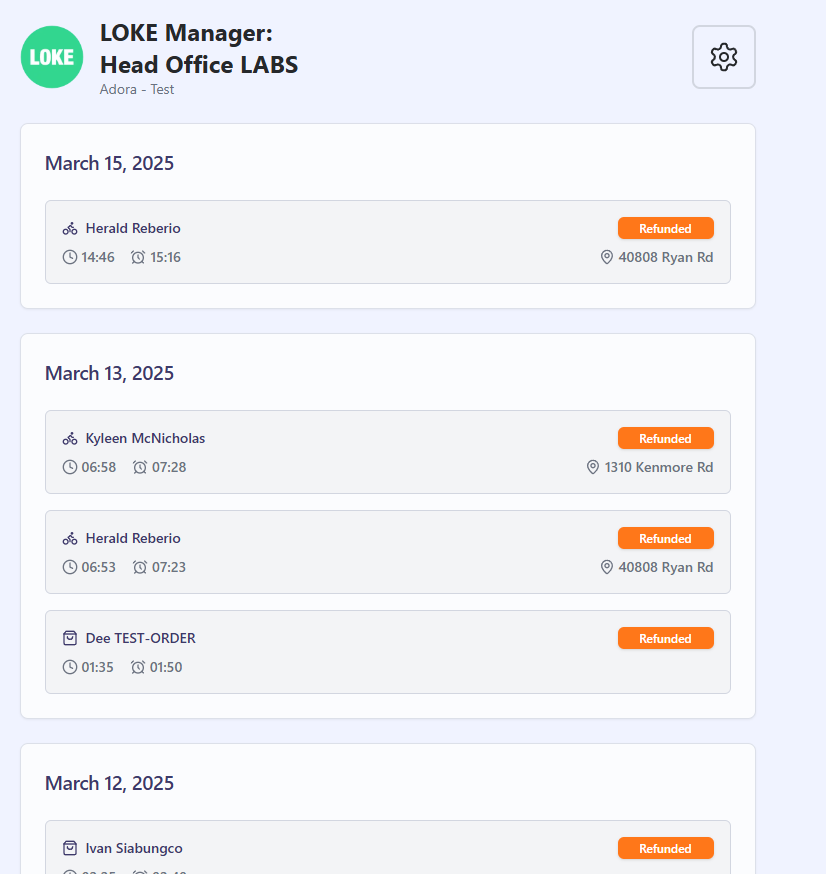
Task: Open Dee TEST-ORDER order name
Action: point(140,638)
